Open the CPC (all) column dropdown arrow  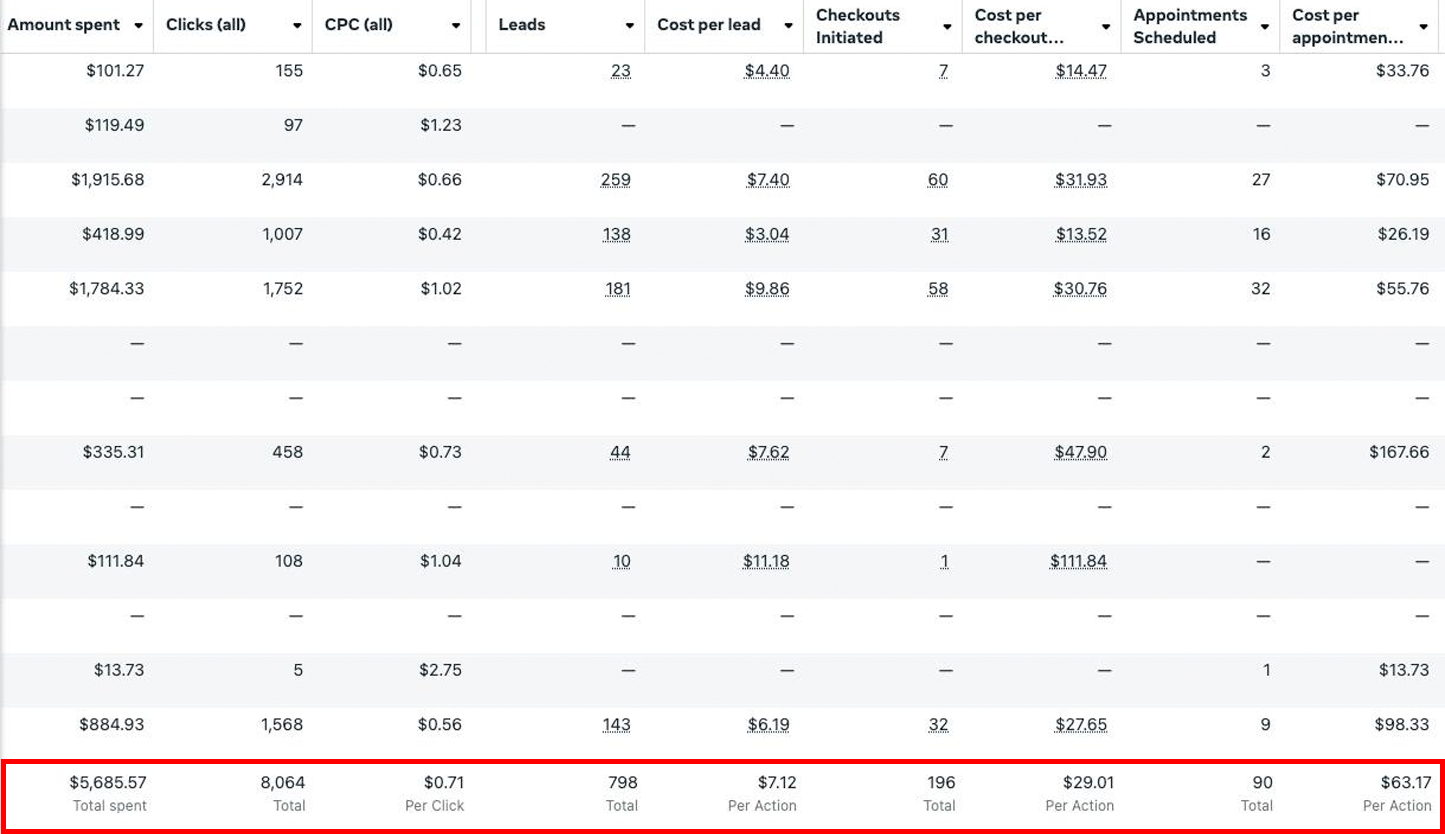[x=455, y=26]
